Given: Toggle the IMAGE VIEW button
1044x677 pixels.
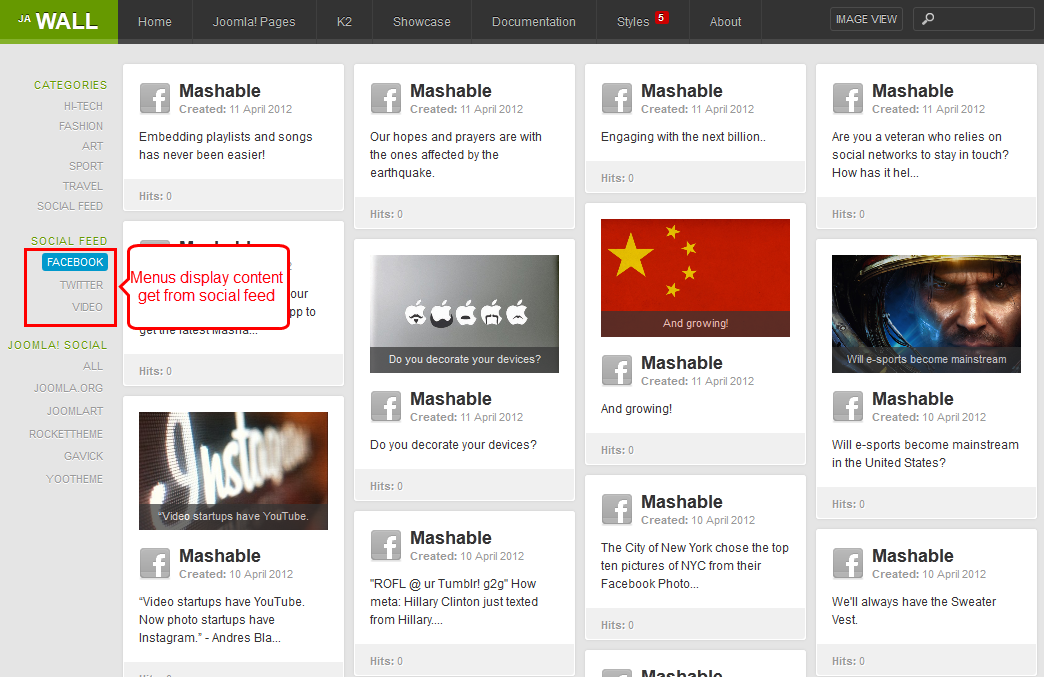Looking at the screenshot, I should tap(866, 19).
